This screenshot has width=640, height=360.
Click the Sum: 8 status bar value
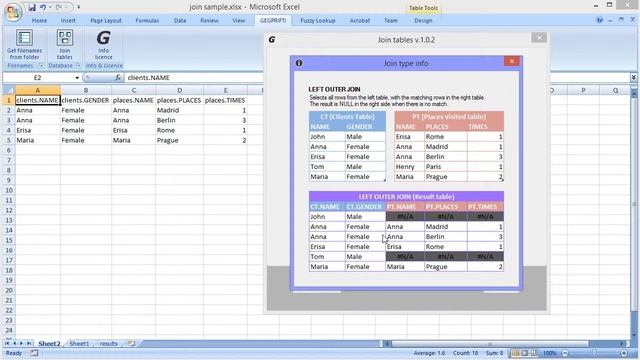click(494, 353)
